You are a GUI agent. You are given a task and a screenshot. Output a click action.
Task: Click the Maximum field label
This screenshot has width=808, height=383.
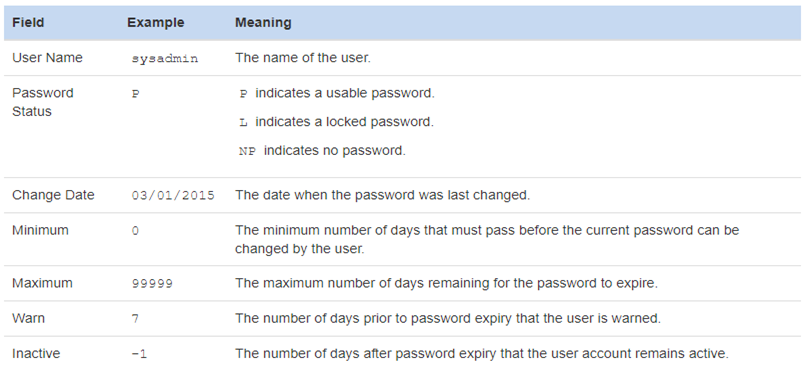point(42,283)
